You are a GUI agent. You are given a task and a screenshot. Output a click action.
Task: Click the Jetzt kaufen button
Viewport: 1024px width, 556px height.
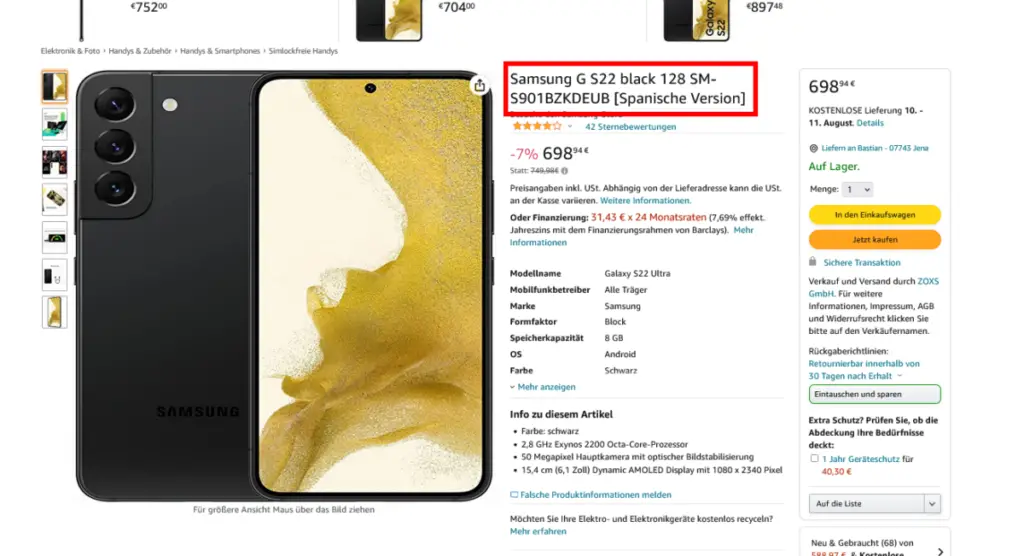click(x=874, y=240)
